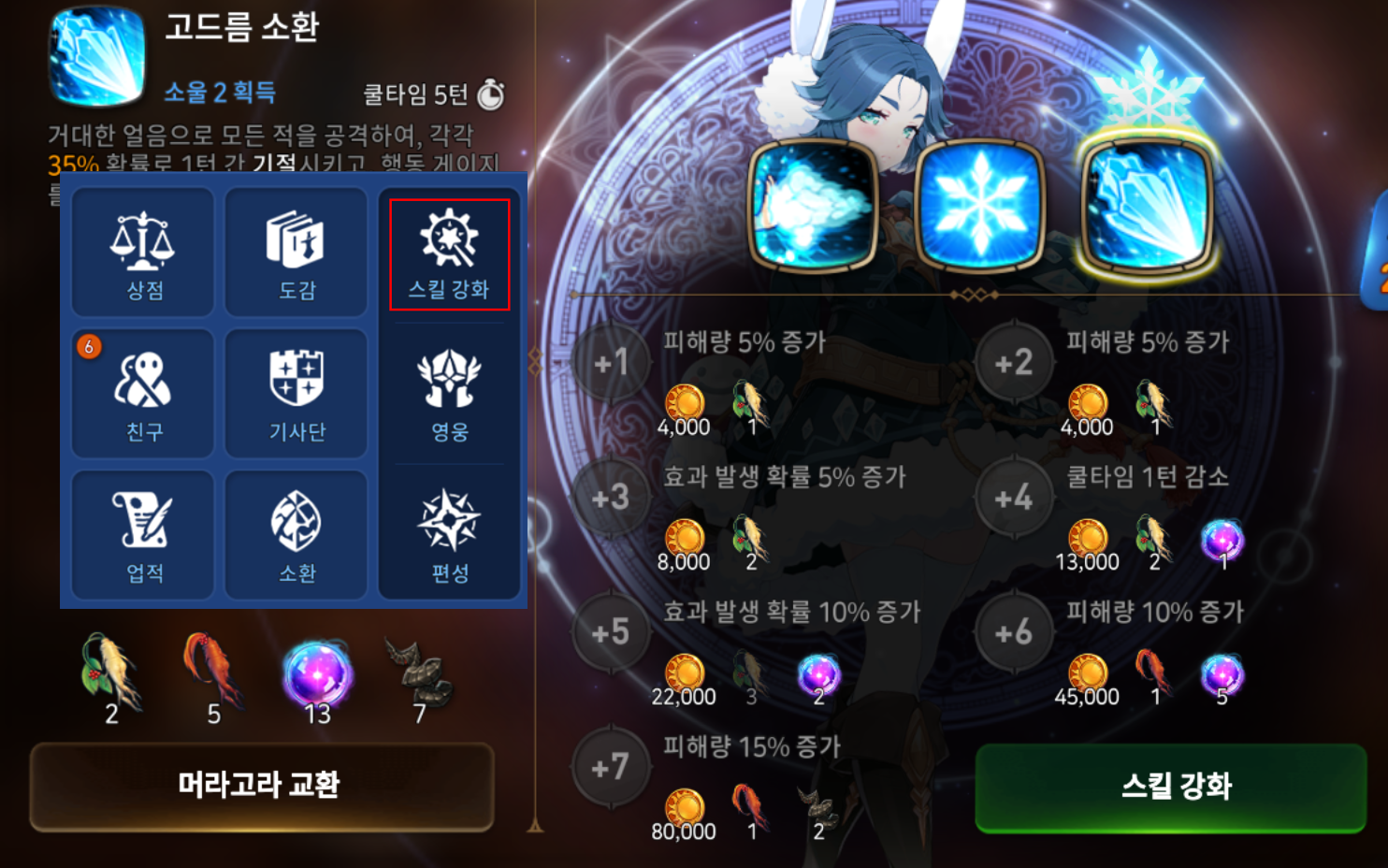Open the 편성 formation icon

[x=449, y=535]
